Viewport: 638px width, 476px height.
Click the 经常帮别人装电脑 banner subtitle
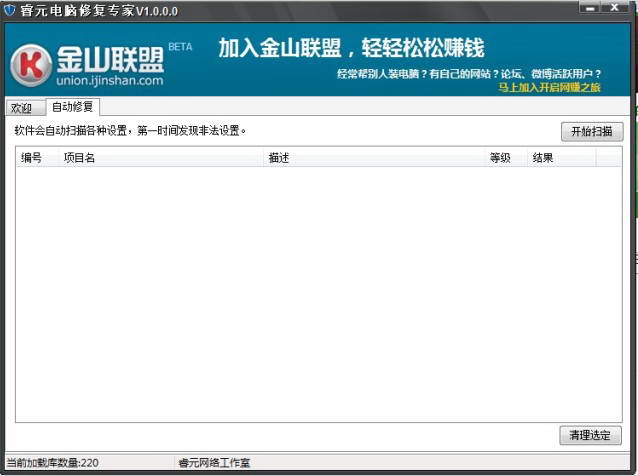pos(469,74)
